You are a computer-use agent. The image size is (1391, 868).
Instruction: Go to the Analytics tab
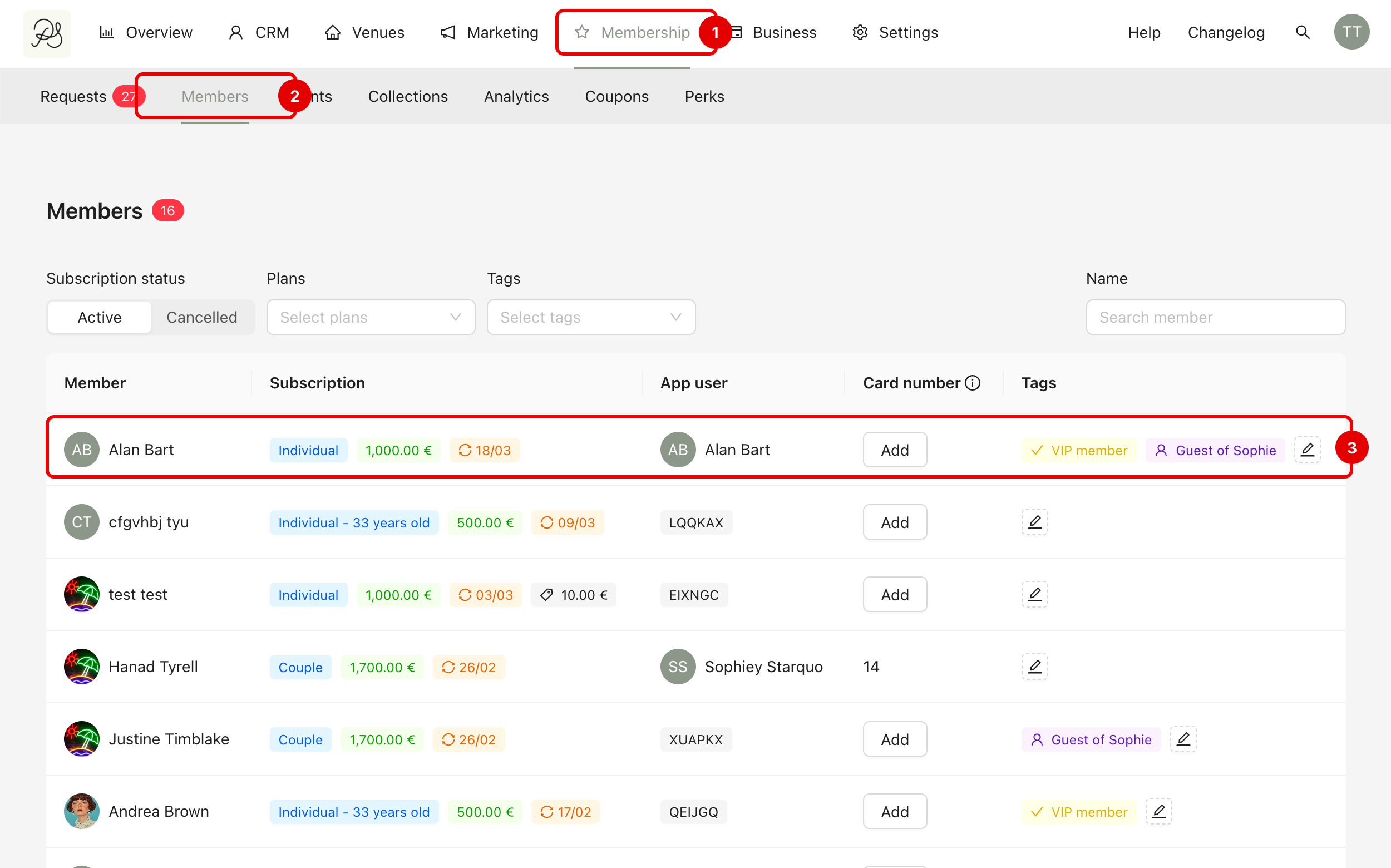[516, 96]
